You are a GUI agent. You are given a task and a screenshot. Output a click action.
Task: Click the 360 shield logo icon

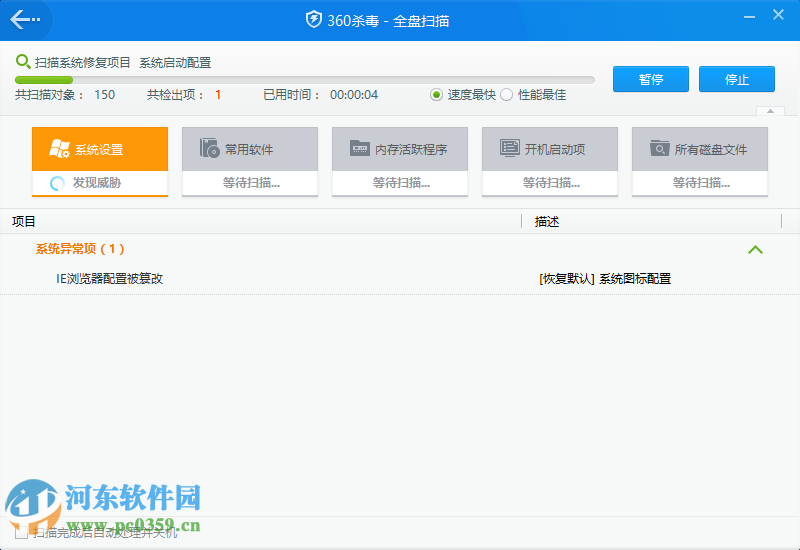[x=313, y=20]
